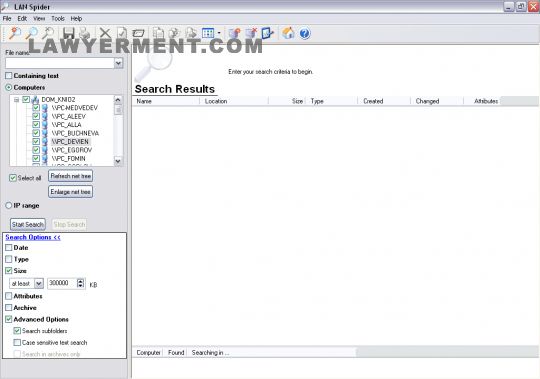
Task: Open the view mode dropdown arrow in toolbar
Action: point(219,33)
